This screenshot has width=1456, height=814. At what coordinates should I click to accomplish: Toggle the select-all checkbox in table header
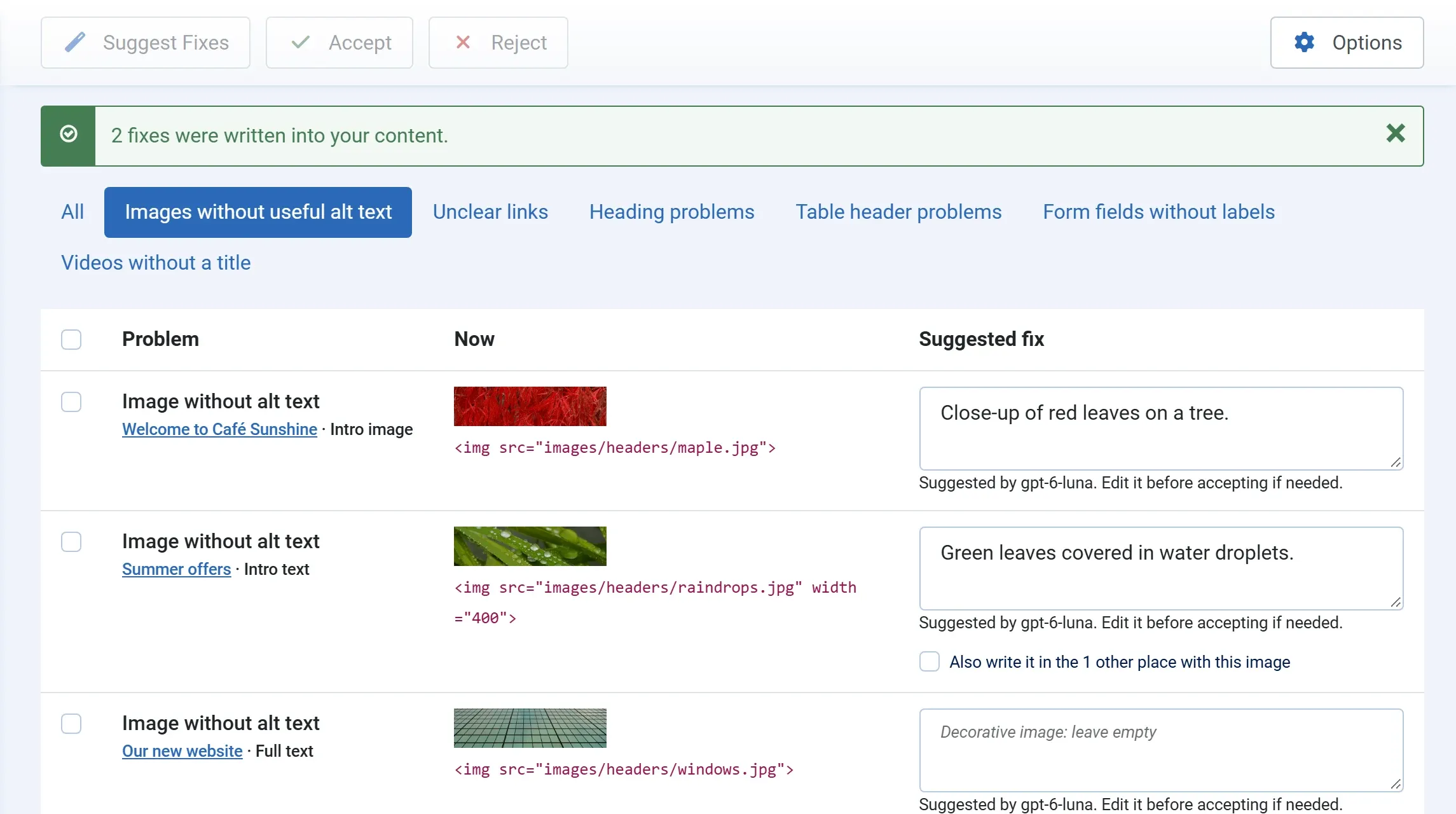coord(71,340)
